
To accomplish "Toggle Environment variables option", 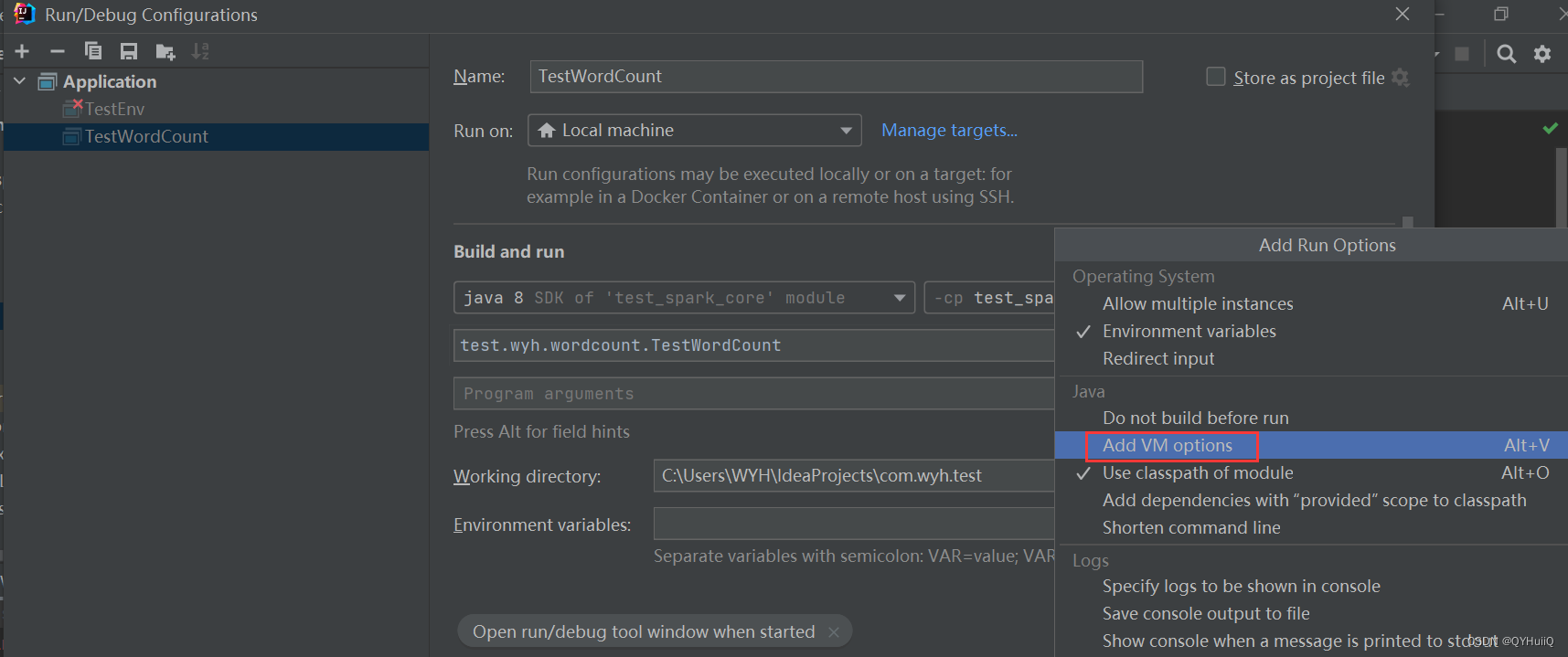I will click(1311, 331).
